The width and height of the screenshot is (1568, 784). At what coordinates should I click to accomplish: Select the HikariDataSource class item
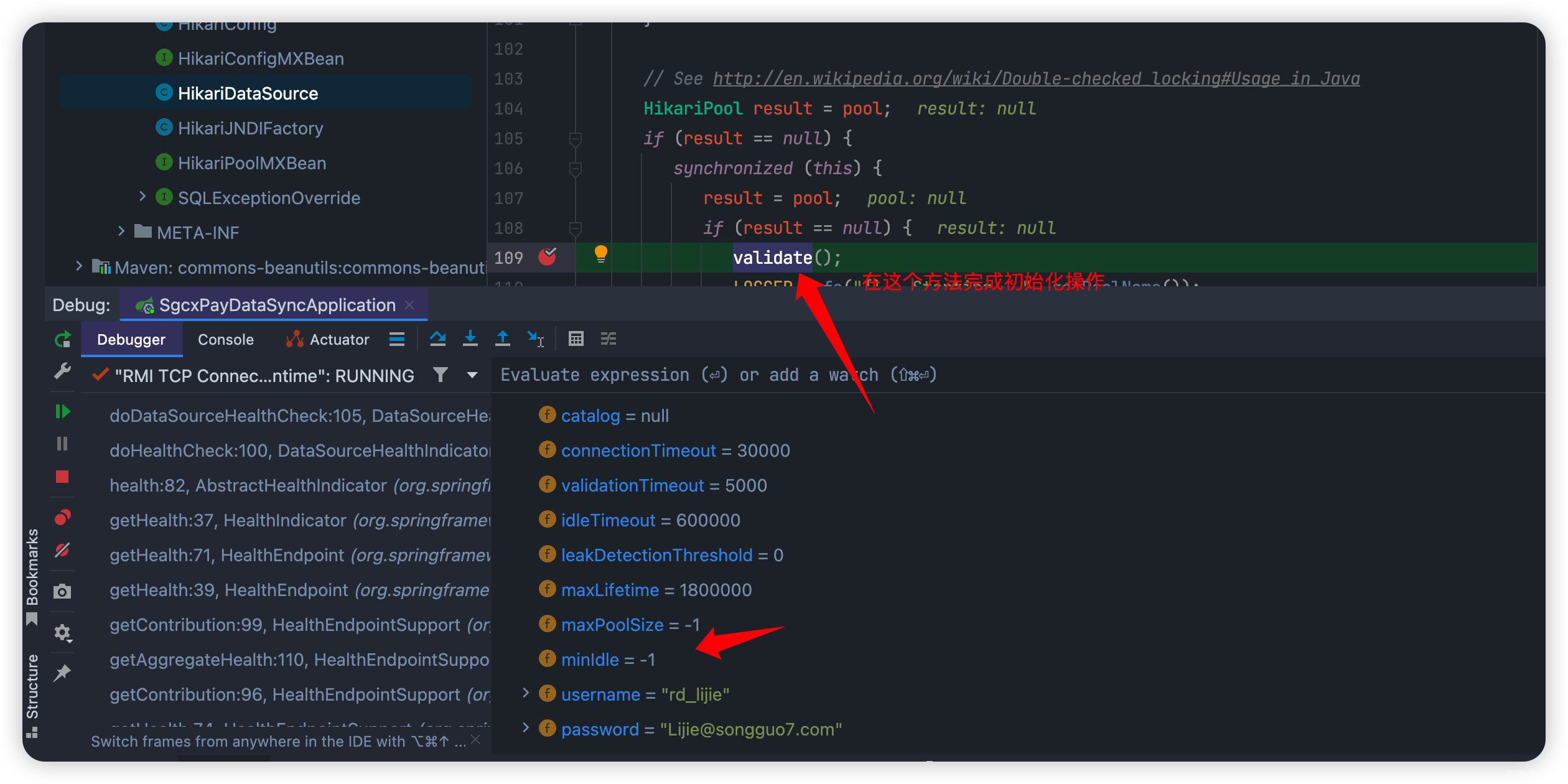(x=247, y=92)
